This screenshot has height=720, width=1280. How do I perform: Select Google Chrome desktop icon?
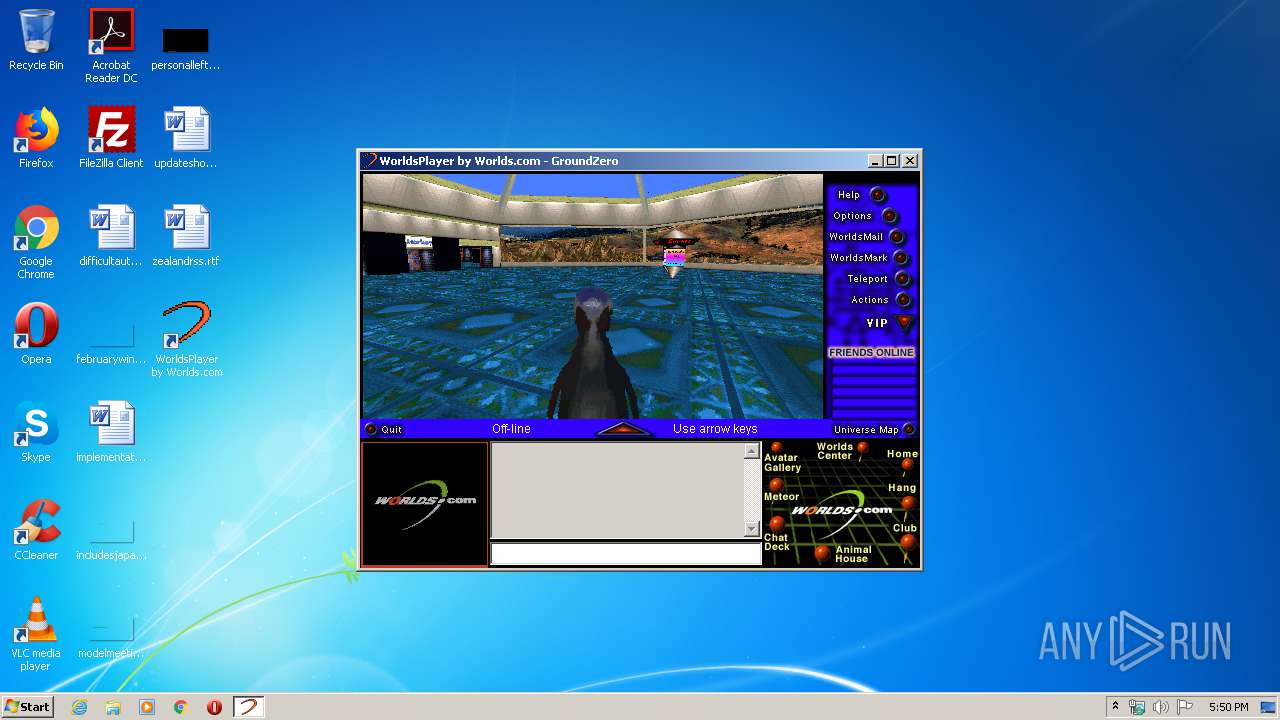[x=36, y=243]
